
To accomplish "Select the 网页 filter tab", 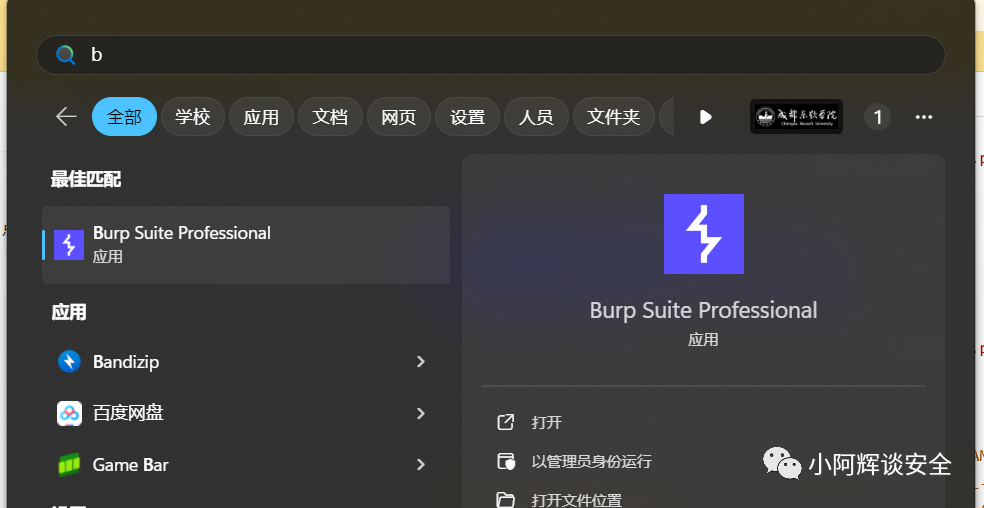I will (x=398, y=117).
